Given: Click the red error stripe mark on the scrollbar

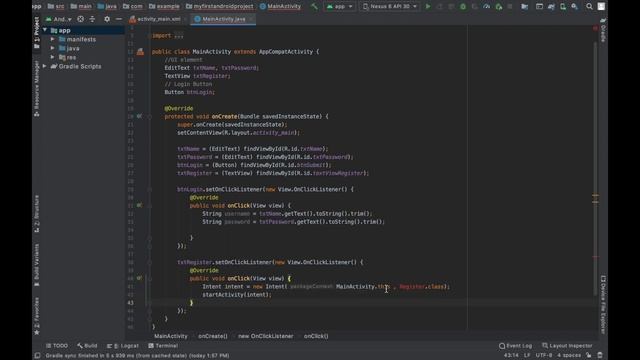Looking at the screenshot, I should click(x=596, y=257).
